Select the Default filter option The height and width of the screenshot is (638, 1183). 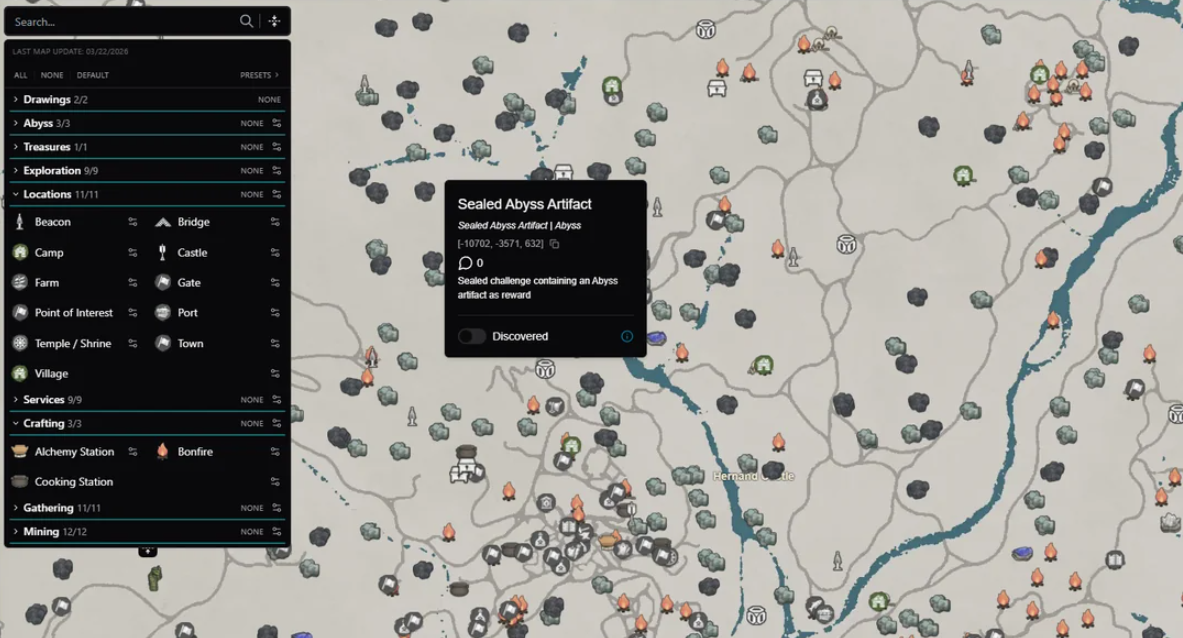pyautogui.click(x=93, y=75)
